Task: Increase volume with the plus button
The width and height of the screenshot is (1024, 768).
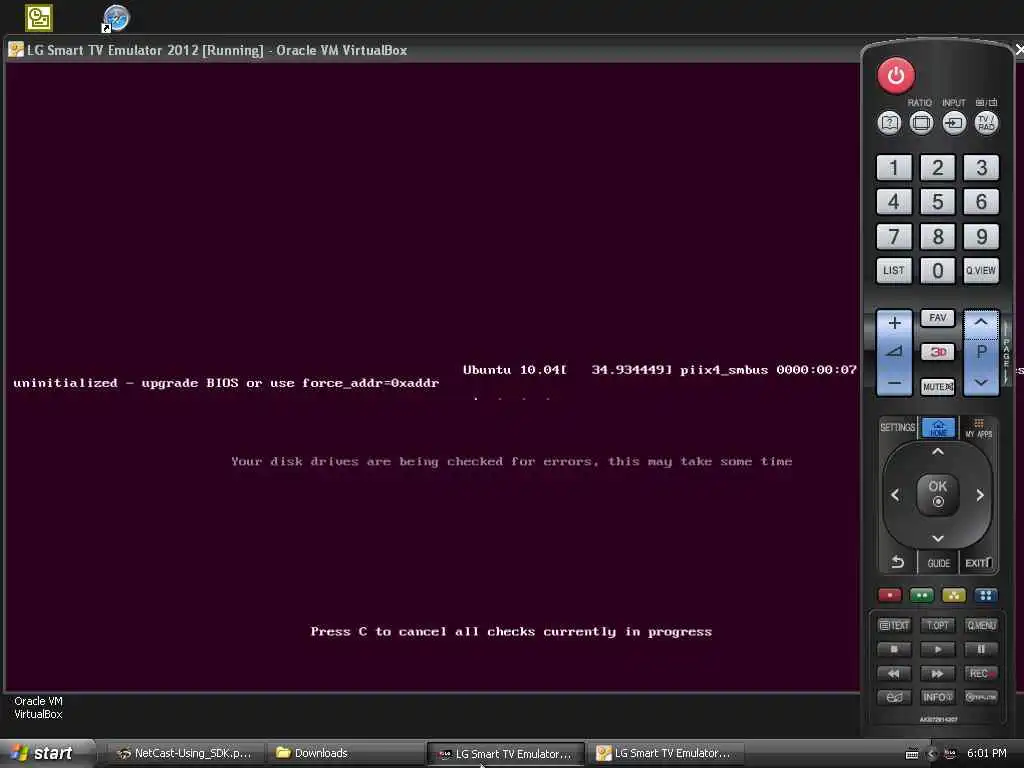Action: pyautogui.click(x=894, y=323)
